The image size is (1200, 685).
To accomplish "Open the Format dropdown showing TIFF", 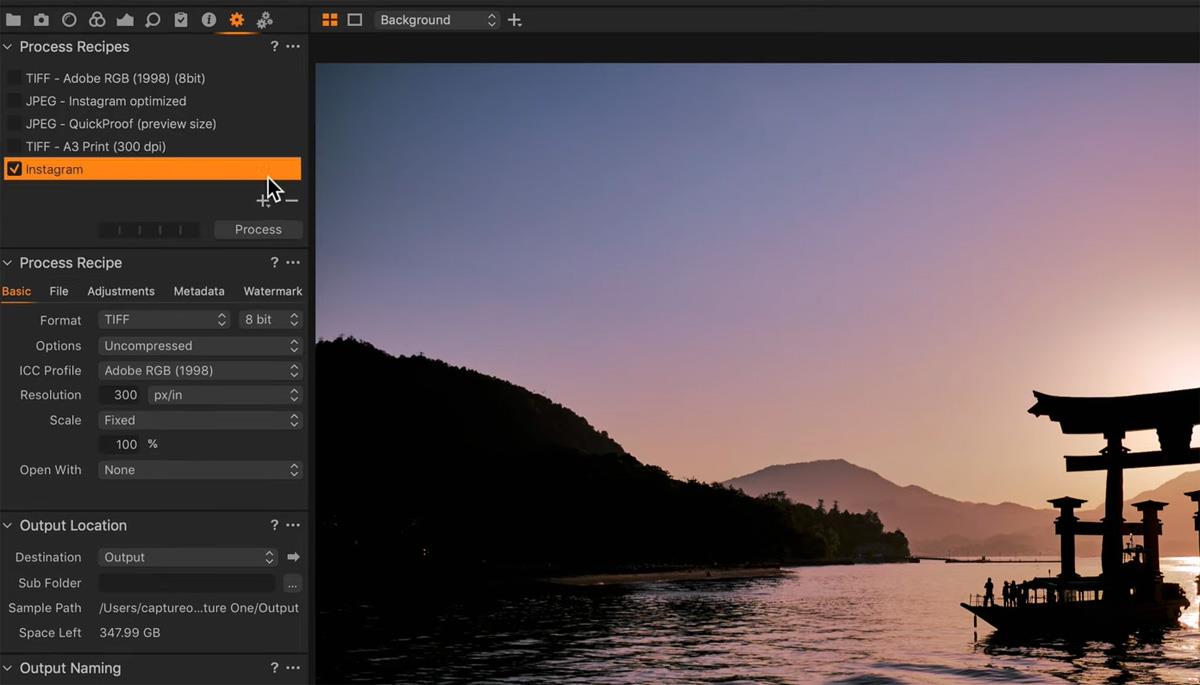I will point(165,320).
